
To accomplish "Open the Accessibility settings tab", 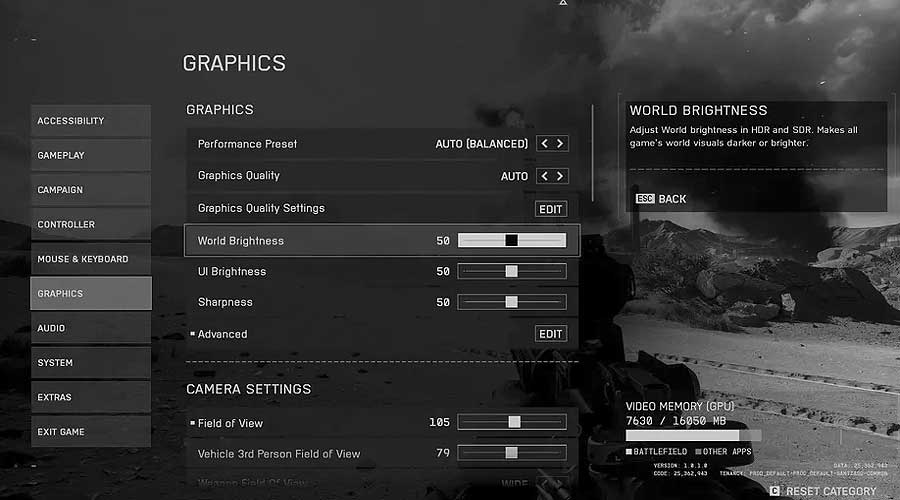I will [91, 121].
